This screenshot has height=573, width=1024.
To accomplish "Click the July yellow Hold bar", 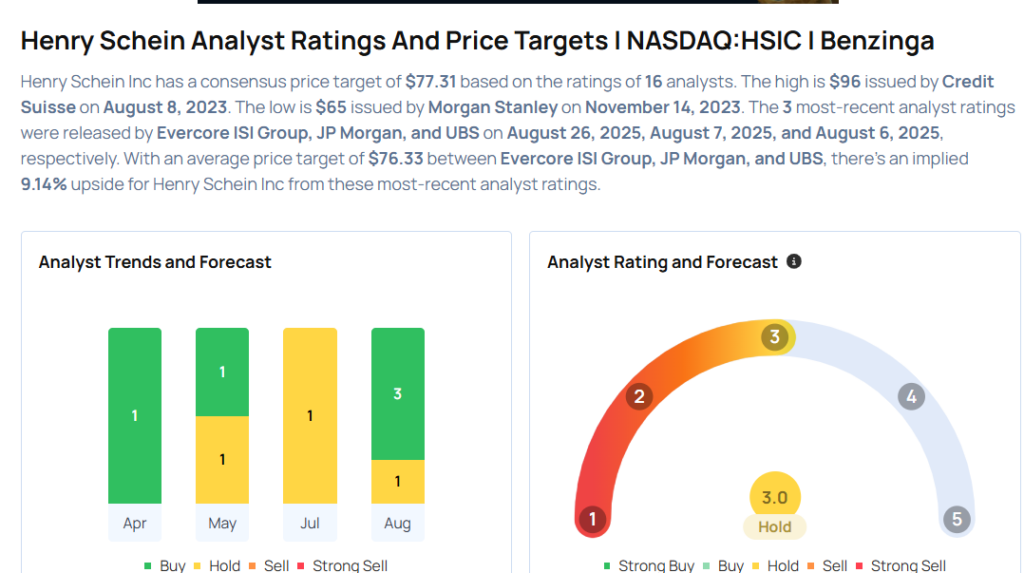I will point(310,416).
